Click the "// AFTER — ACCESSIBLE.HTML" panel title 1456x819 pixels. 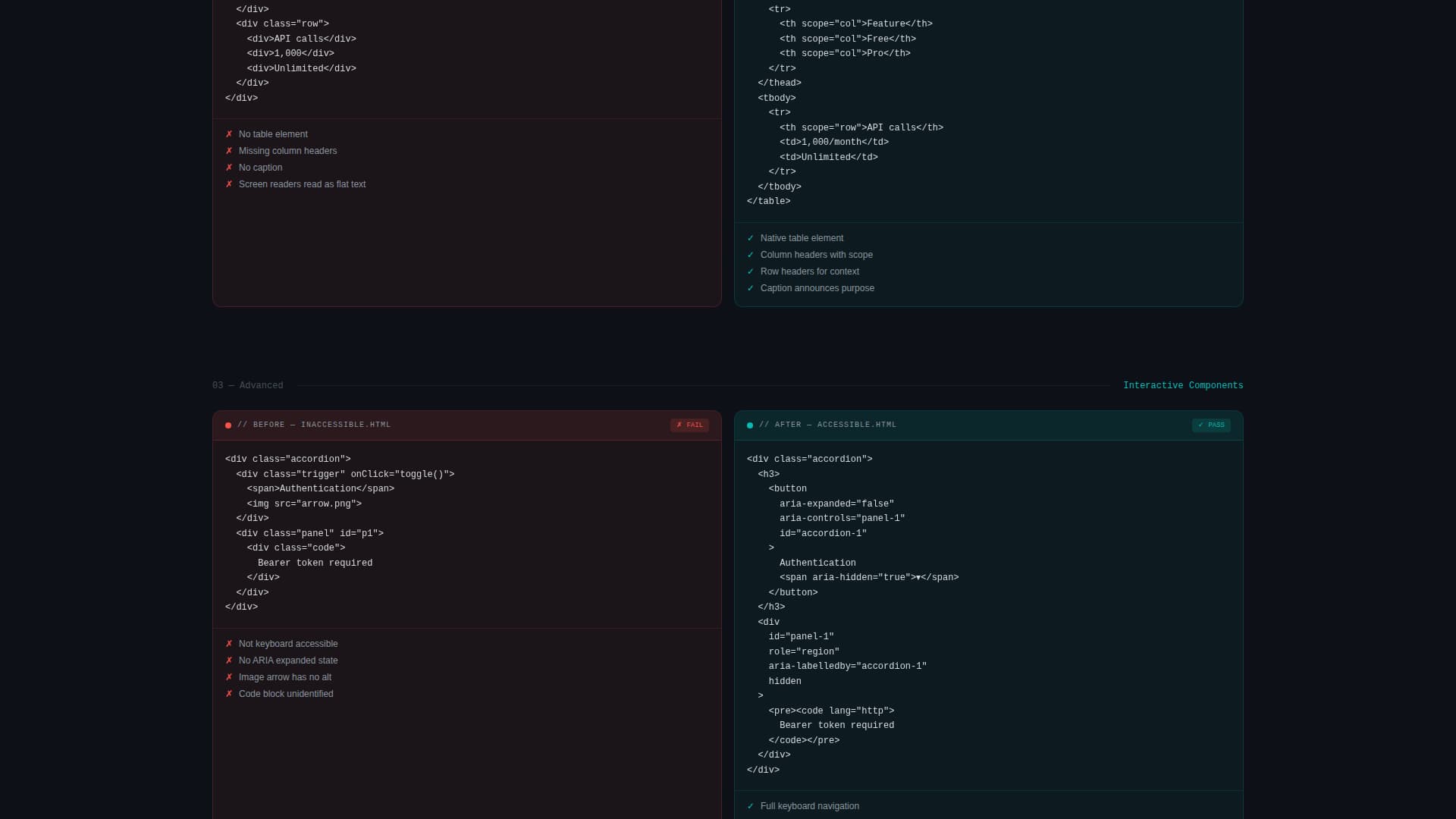tap(827, 425)
